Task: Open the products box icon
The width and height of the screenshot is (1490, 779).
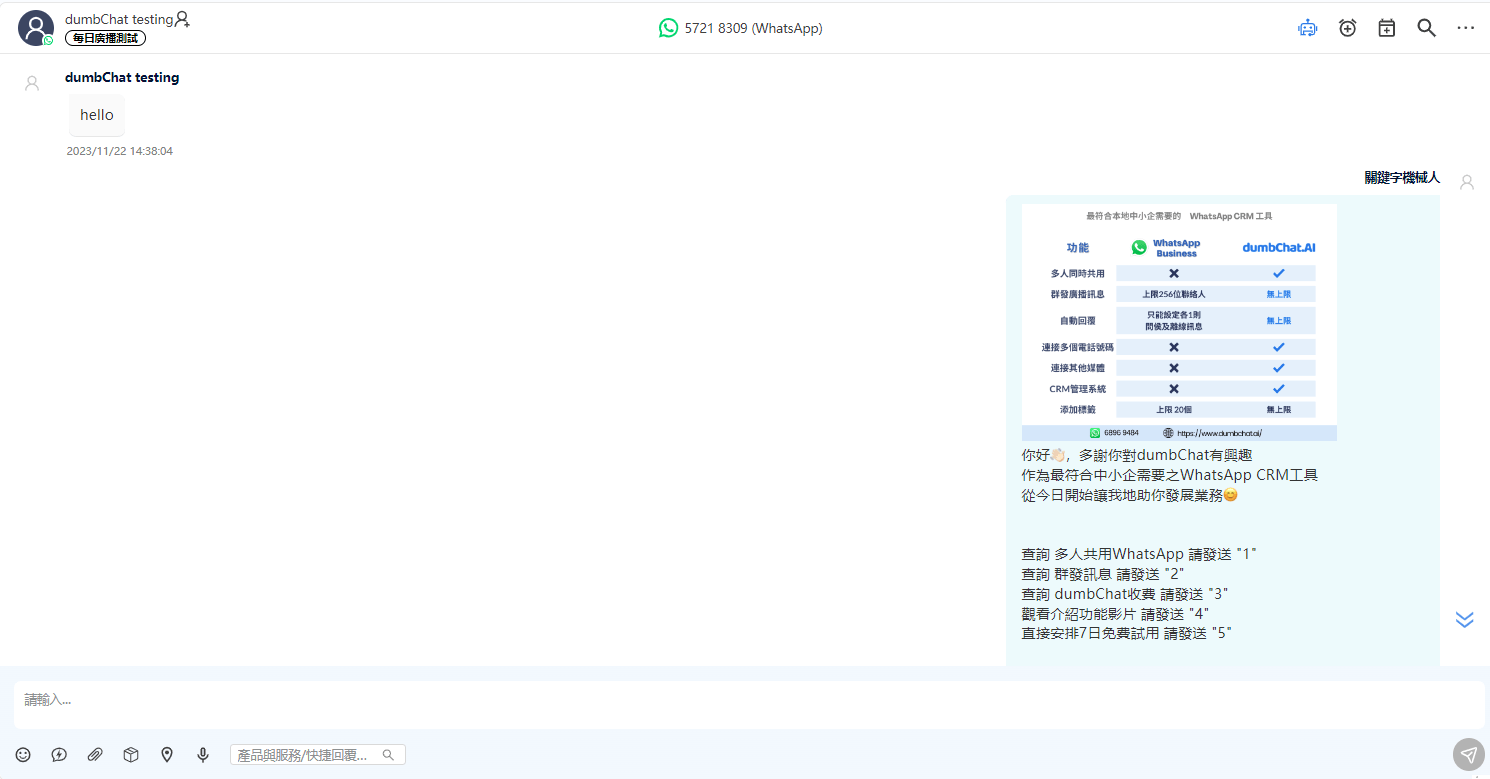Action: (131, 755)
